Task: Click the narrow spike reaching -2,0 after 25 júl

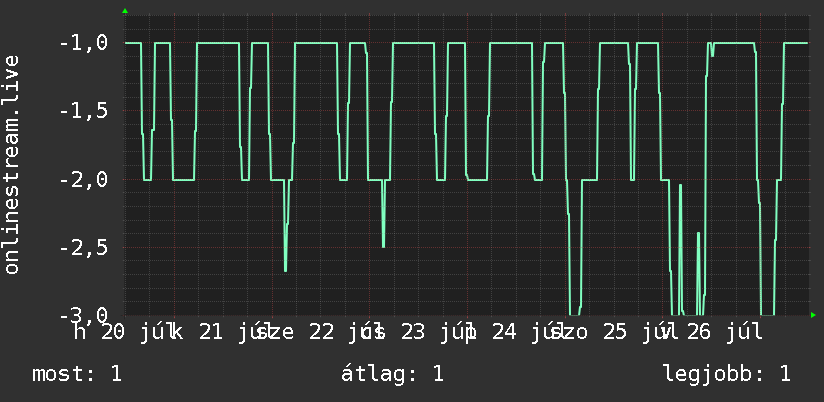Action: pos(681,185)
